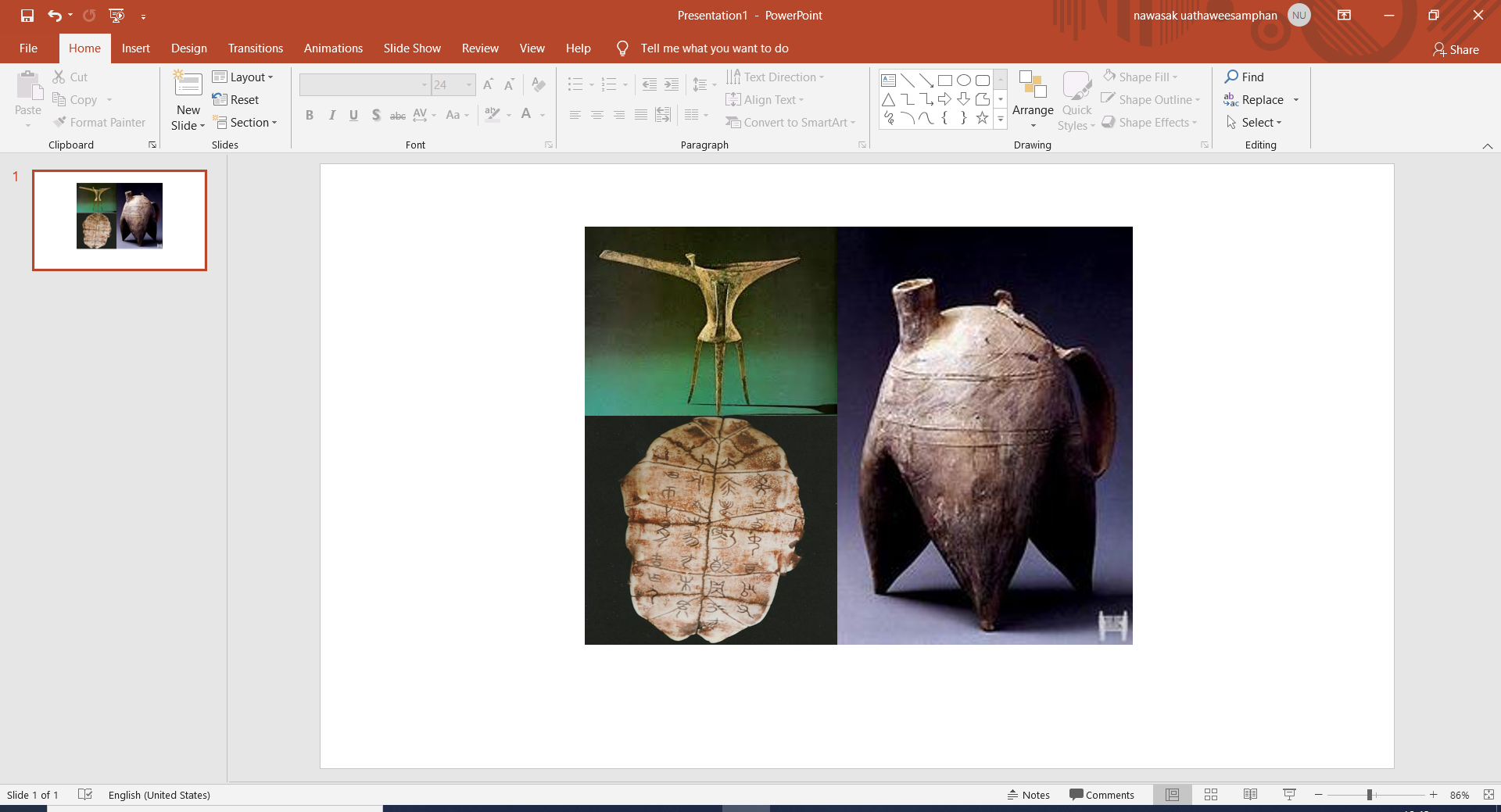
Task: Toggle the Comments pane
Action: 1102,795
